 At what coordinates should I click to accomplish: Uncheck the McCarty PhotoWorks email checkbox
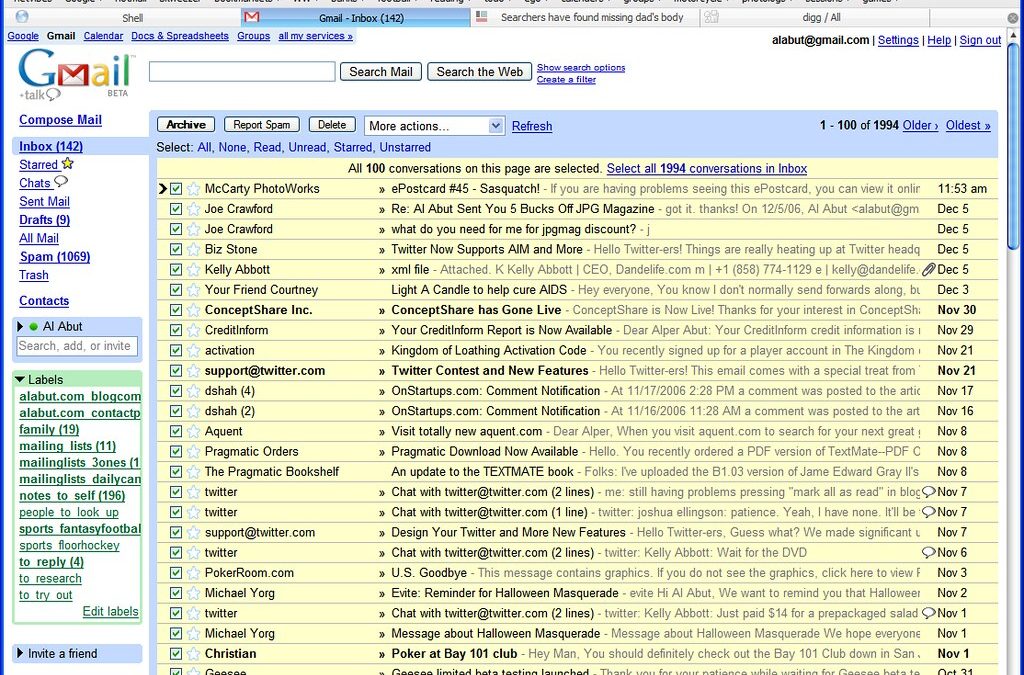[176, 189]
